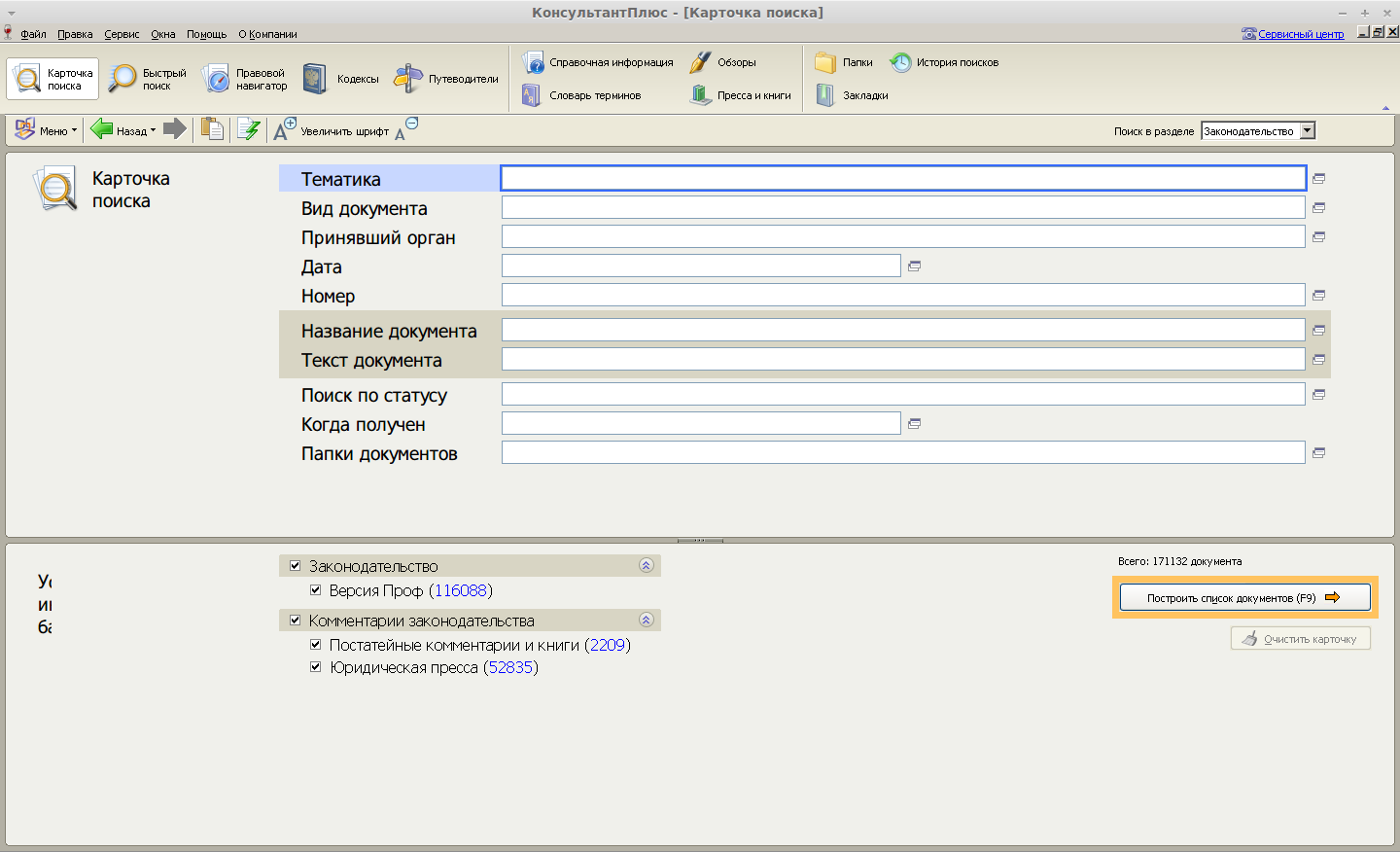
Task: Collapse the Комментарии законодательства group
Action: click(647, 621)
